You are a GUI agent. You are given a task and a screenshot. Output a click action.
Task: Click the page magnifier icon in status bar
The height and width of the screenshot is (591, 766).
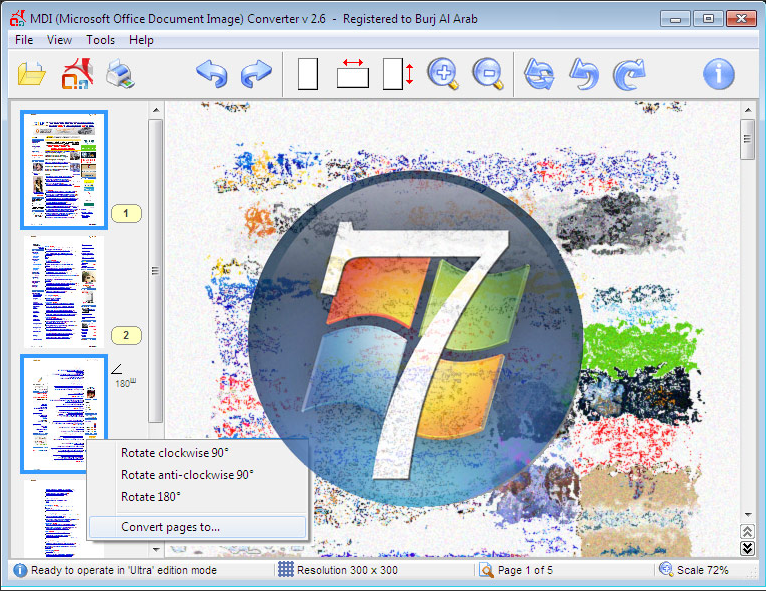[486, 570]
